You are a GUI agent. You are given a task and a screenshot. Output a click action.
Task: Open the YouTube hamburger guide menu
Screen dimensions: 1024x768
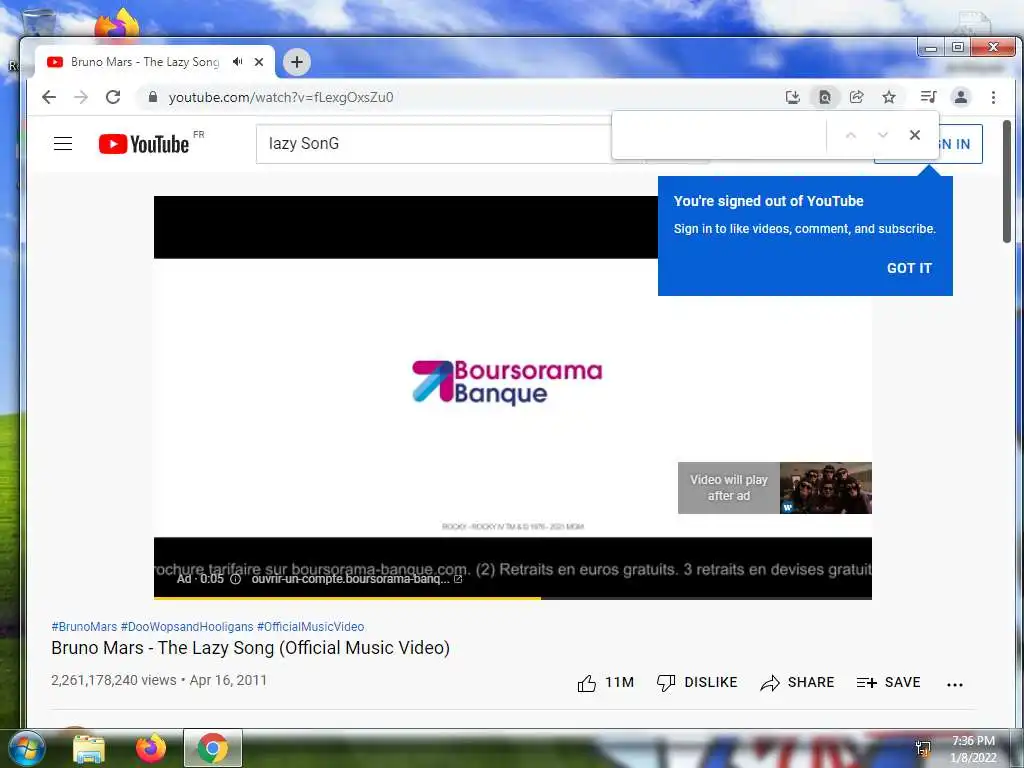[63, 144]
